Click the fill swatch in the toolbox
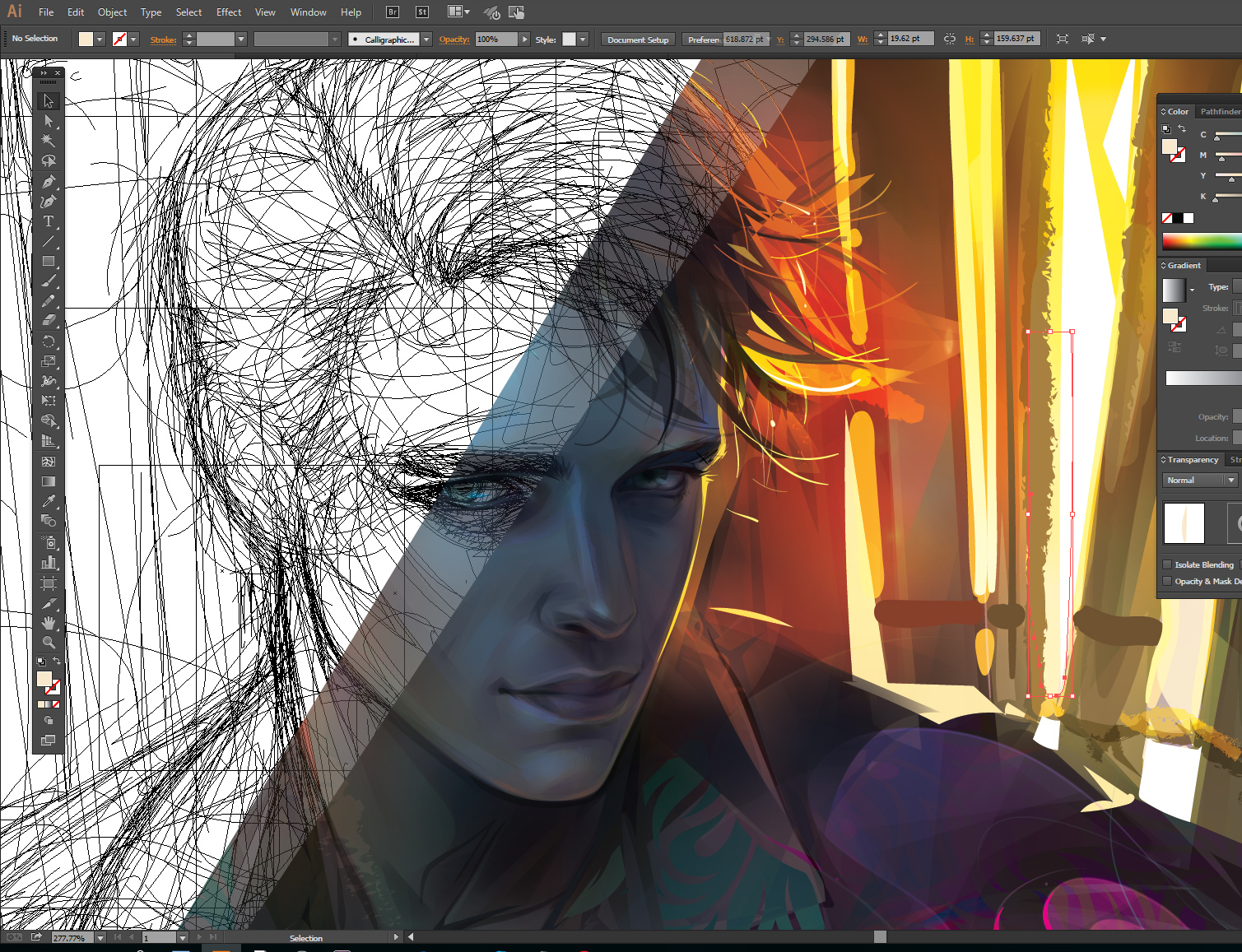This screenshot has width=1242, height=952. (x=44, y=679)
